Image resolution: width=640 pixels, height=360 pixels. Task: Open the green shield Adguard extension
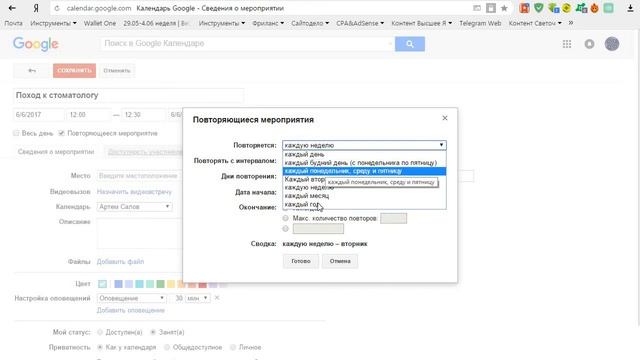click(x=539, y=8)
